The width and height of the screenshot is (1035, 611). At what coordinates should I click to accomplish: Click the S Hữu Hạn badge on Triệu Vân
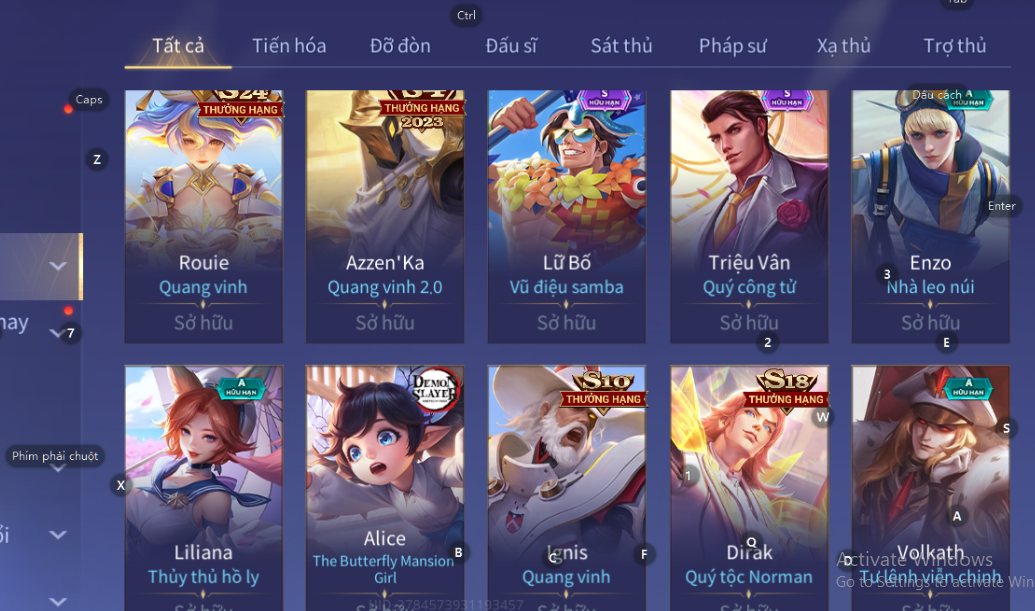coord(787,100)
